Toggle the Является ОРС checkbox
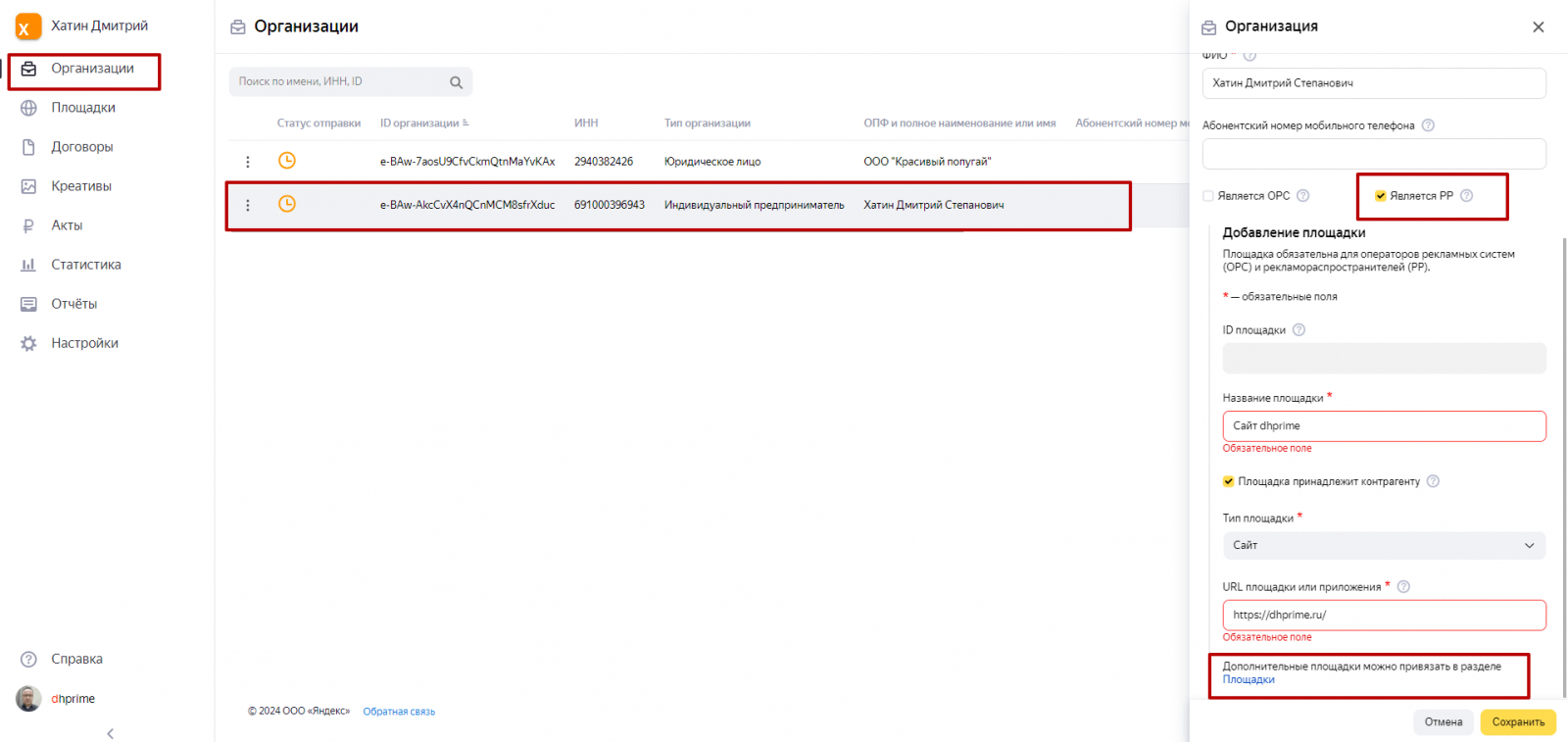This screenshot has width=1568, height=742. 1208,196
